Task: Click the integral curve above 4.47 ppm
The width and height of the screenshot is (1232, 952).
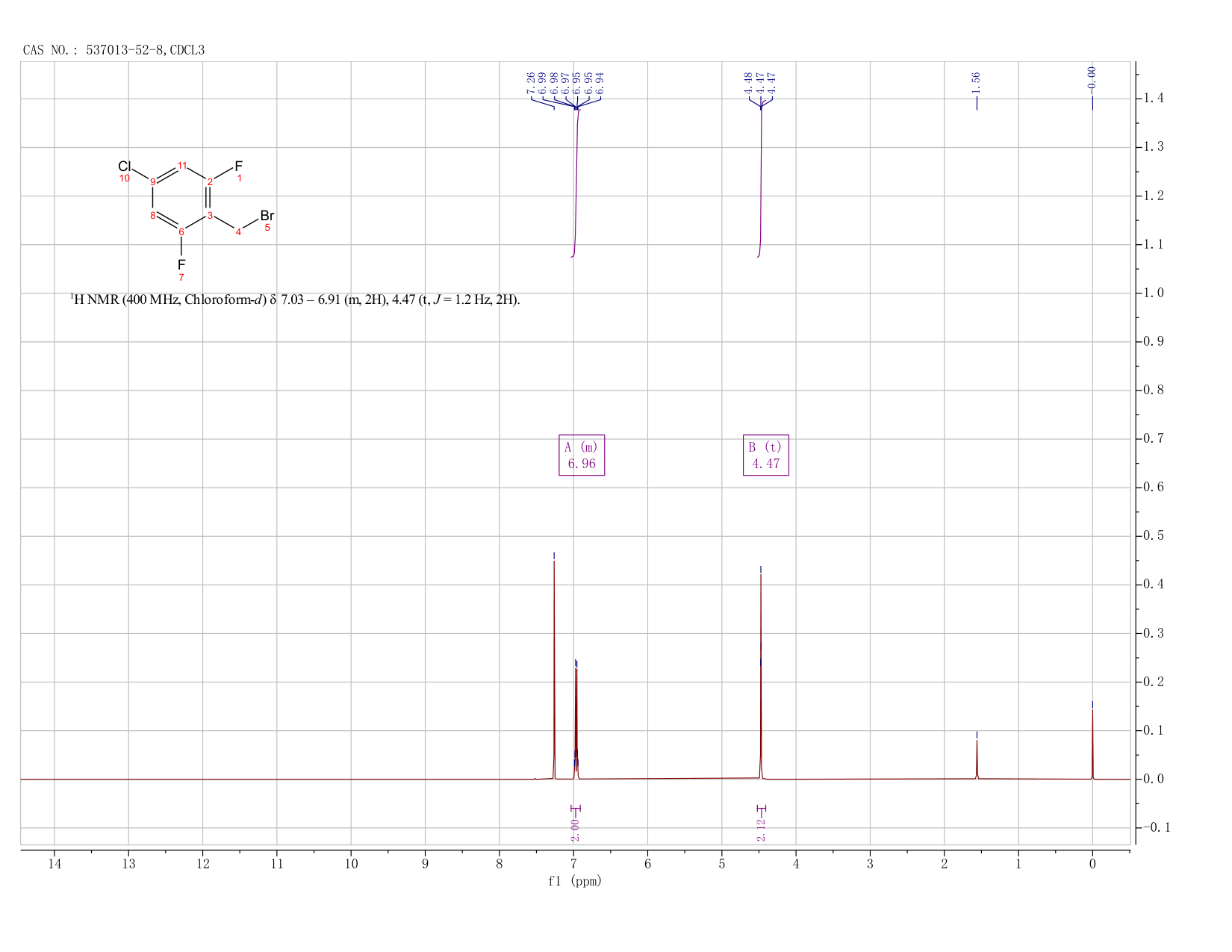Action: (761, 179)
